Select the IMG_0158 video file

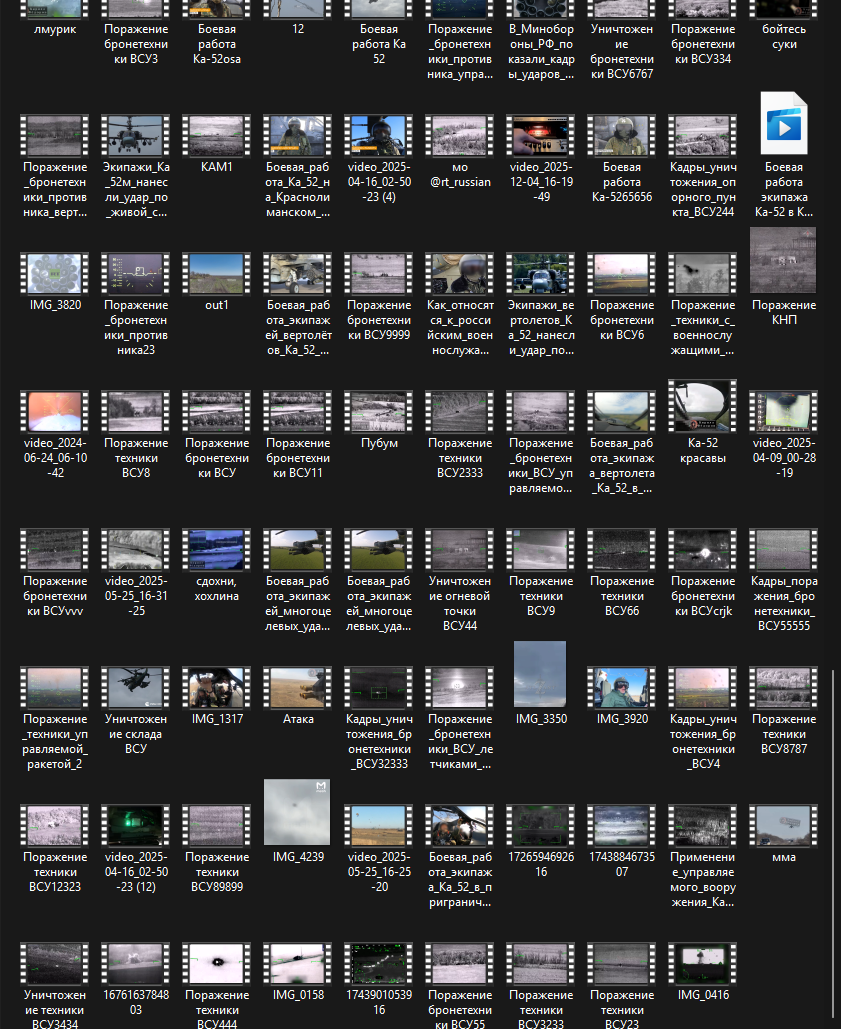pyautogui.click(x=298, y=971)
